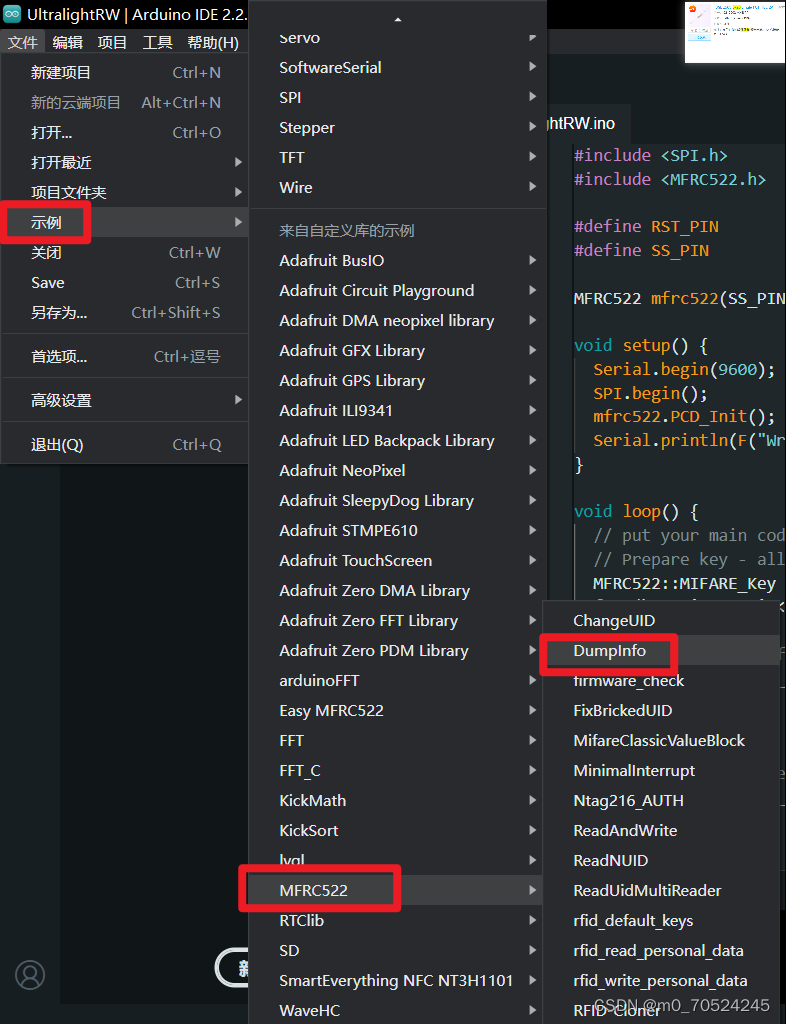Open the 工具 menu
Viewport: 786px width, 1024px height.
pyautogui.click(x=157, y=42)
